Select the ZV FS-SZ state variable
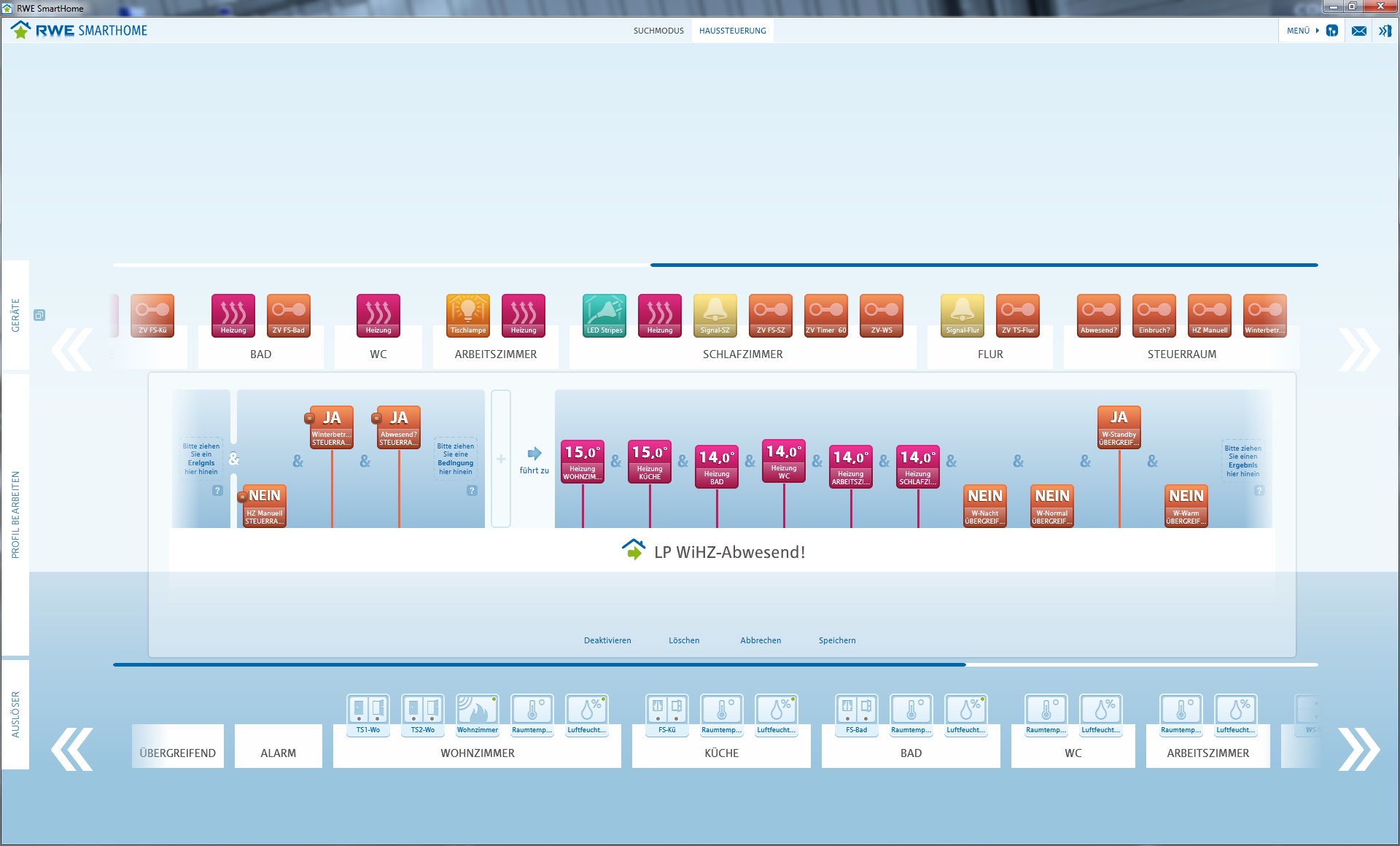 click(771, 315)
